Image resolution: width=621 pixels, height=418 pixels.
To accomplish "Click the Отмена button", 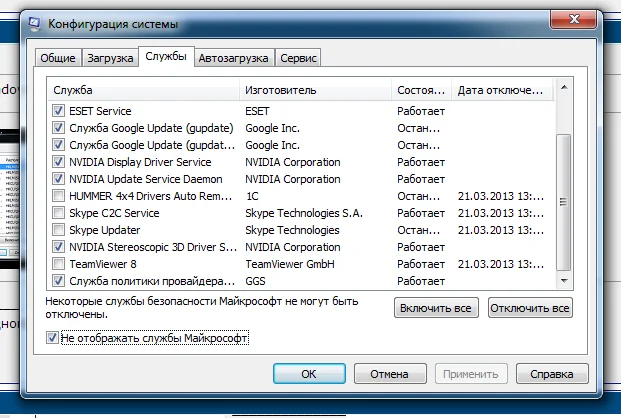I will [390, 374].
